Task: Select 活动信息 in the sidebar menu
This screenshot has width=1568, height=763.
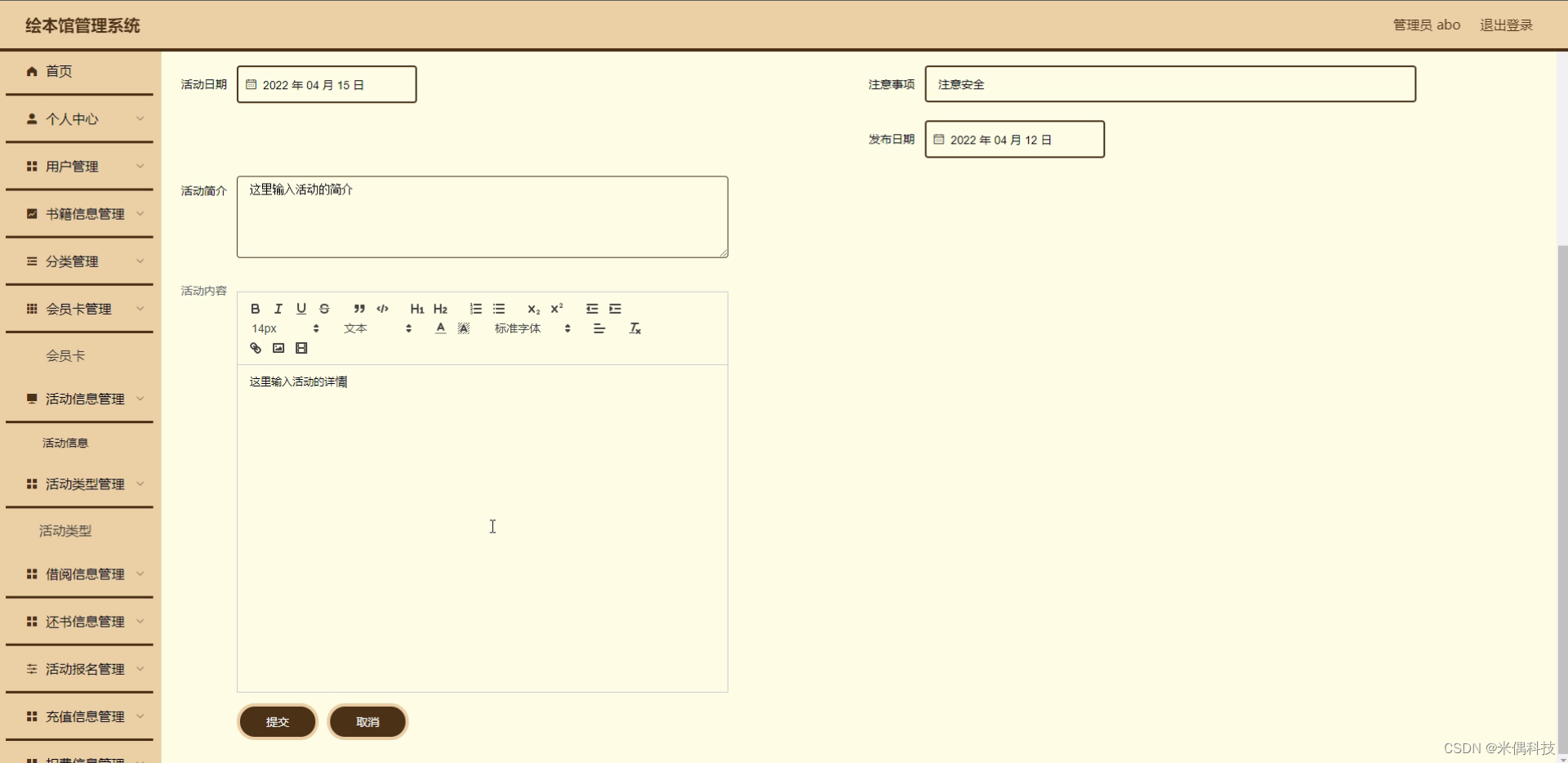Action: 65,442
